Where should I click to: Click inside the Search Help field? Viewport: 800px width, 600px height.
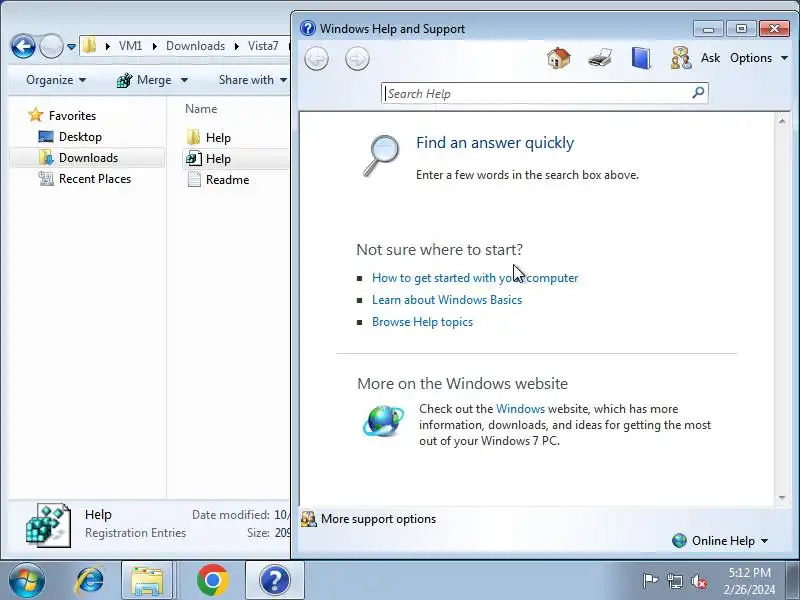[x=536, y=93]
